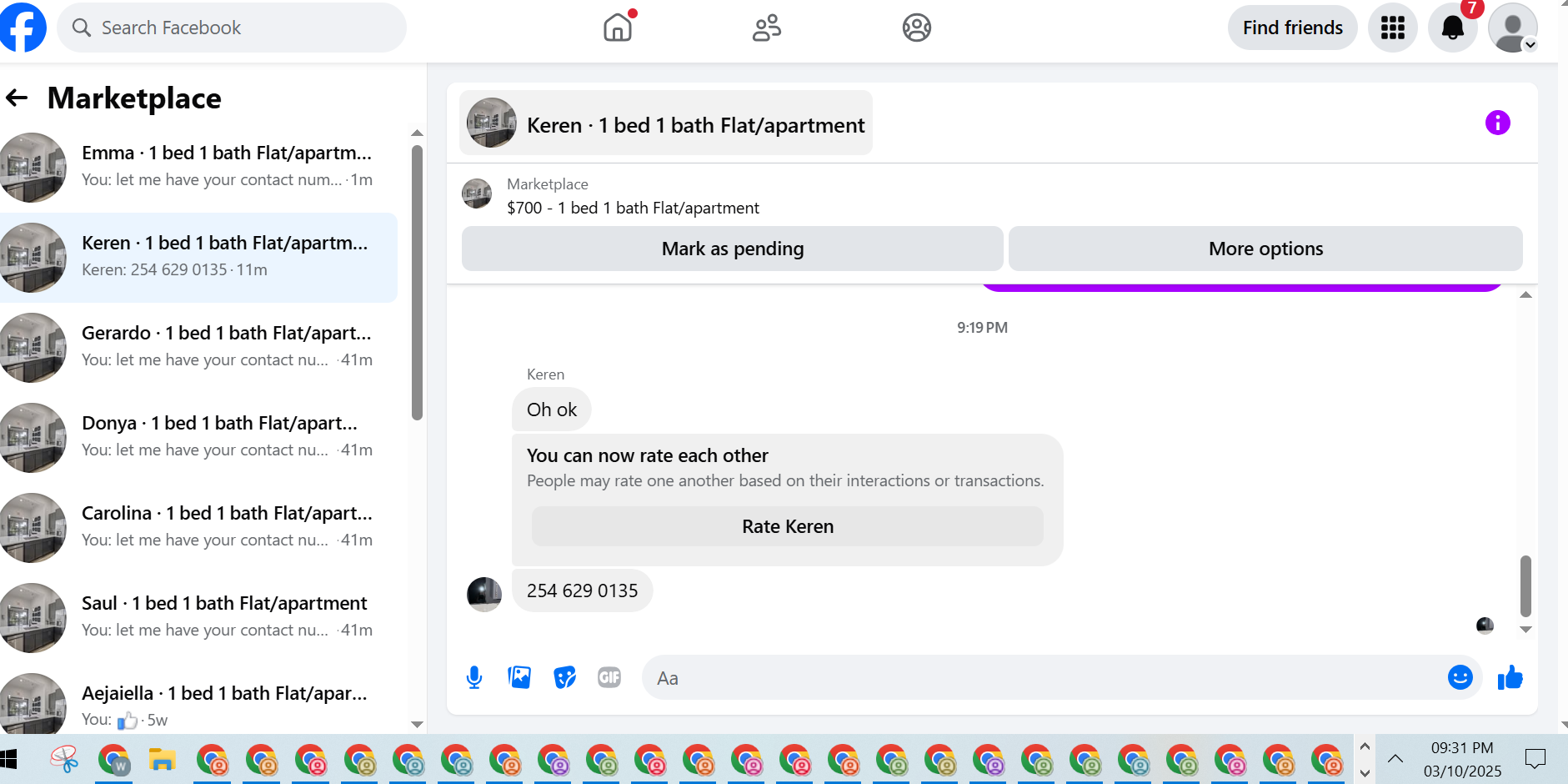The height and width of the screenshot is (784, 1568).
Task: Open Emma's conversation in the list
Action: pos(198,167)
